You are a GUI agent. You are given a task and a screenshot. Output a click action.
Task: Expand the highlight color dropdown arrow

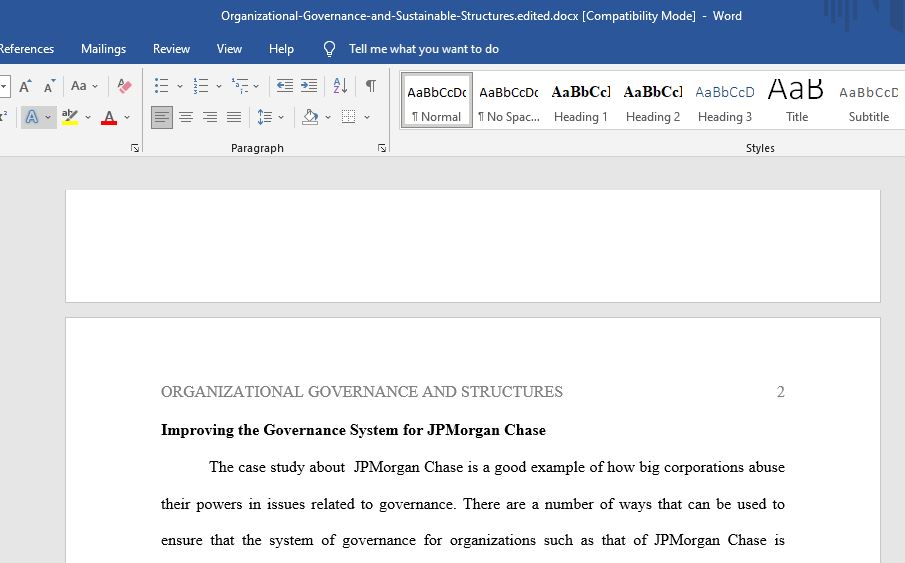(x=88, y=117)
